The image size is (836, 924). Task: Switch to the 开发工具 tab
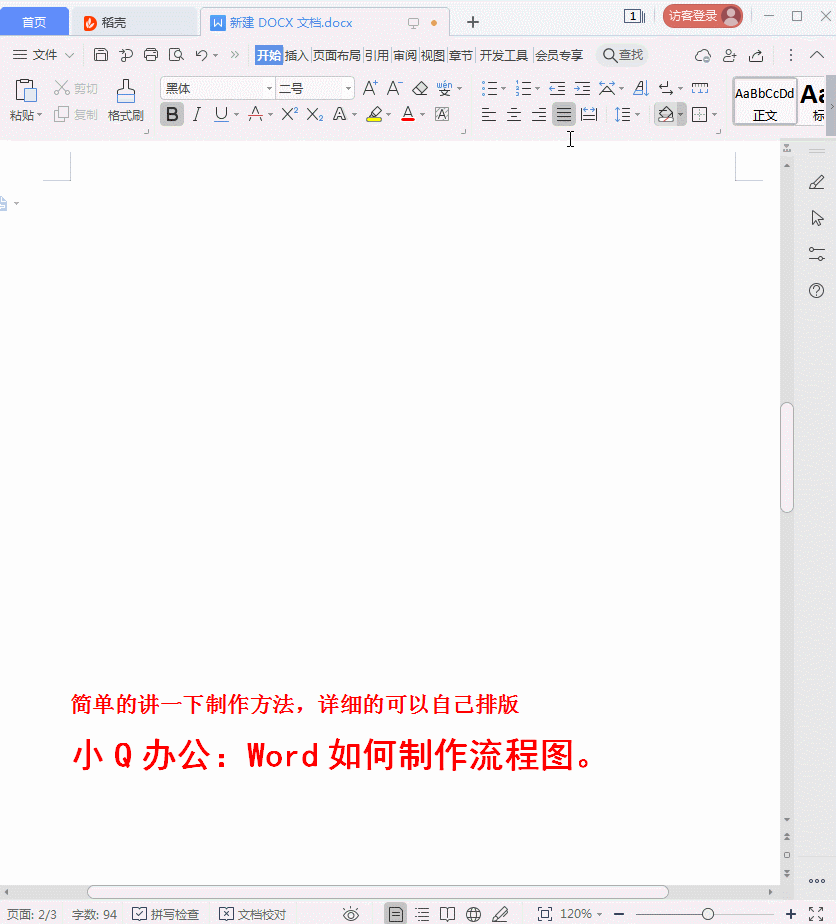coord(504,55)
